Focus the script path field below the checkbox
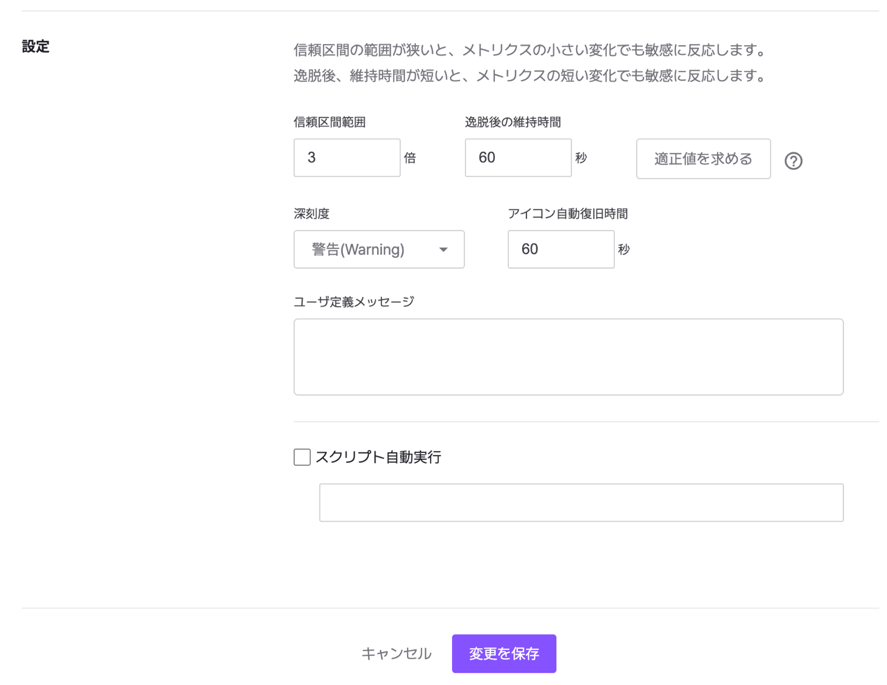This screenshot has height=685, width=887. coord(580,503)
